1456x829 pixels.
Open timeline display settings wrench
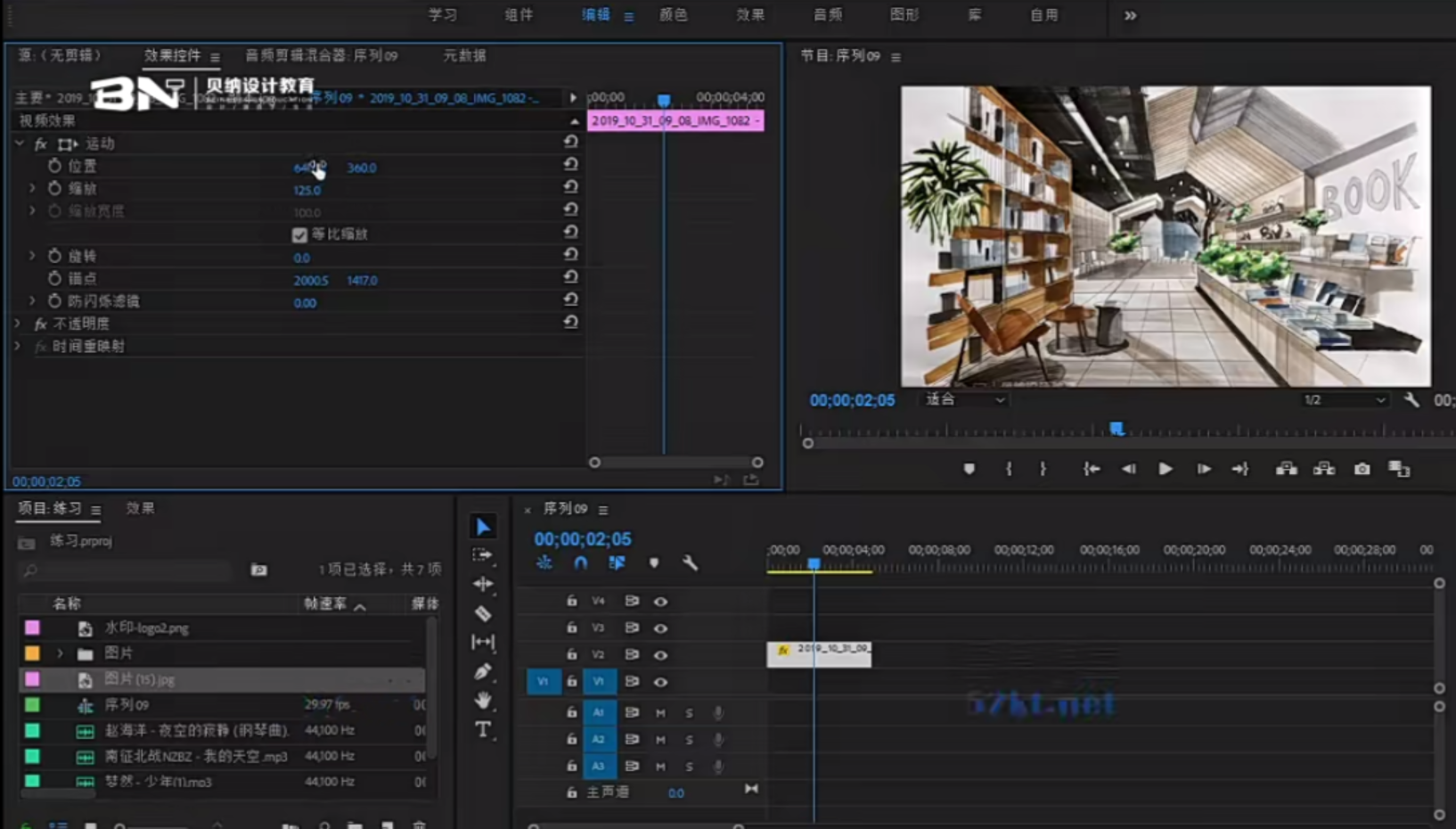click(x=690, y=562)
